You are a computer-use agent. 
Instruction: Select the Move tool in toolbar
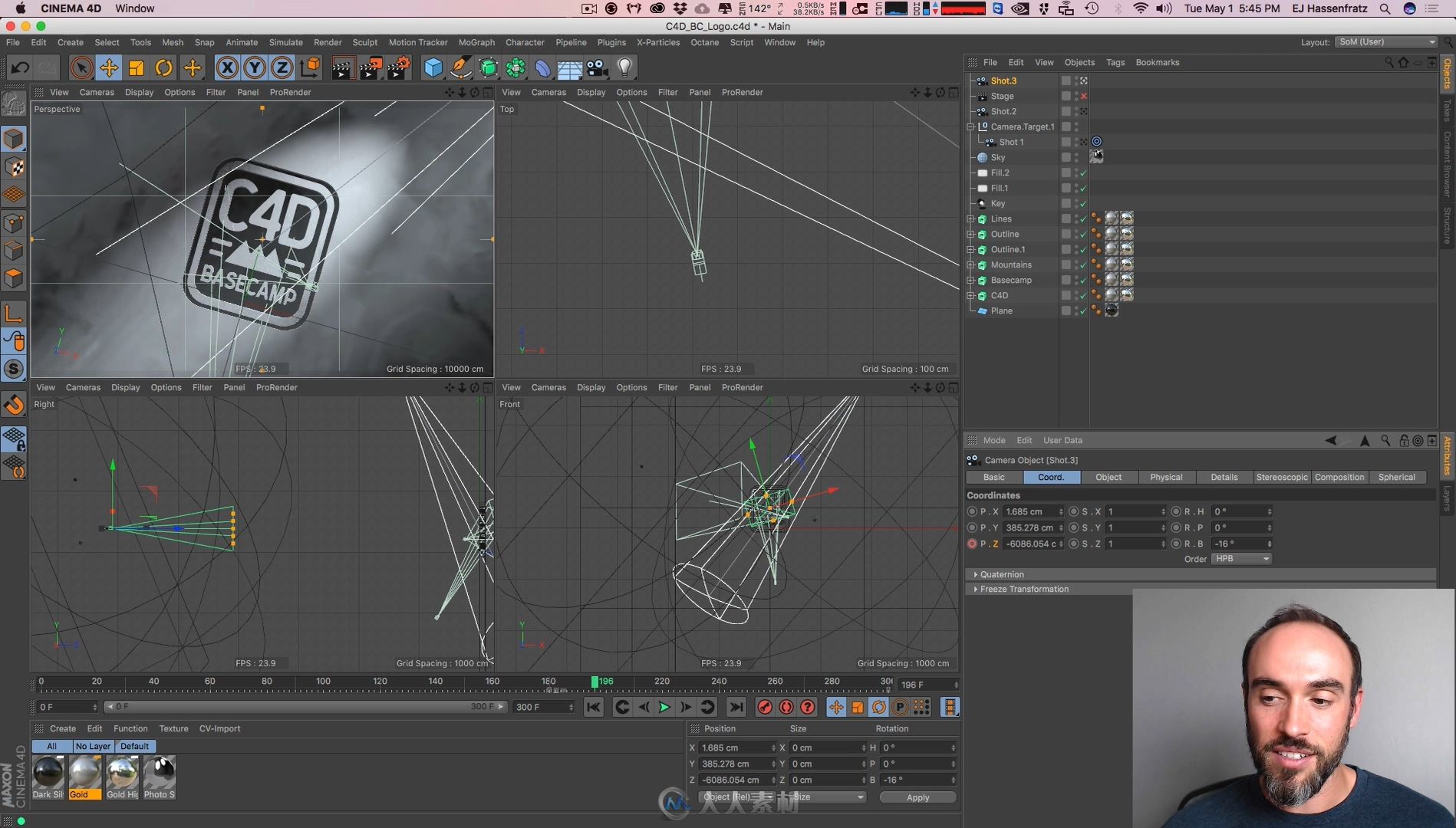[109, 67]
